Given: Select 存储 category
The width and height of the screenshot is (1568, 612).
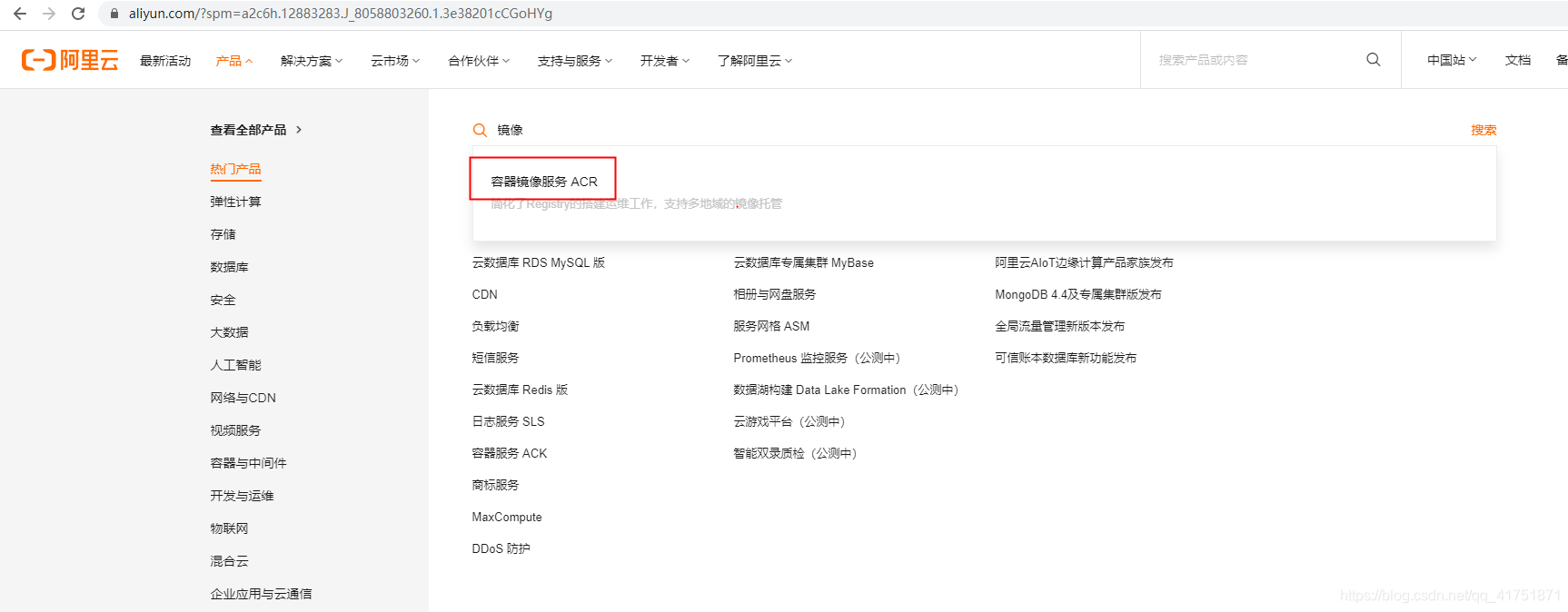Looking at the screenshot, I should 223,234.
